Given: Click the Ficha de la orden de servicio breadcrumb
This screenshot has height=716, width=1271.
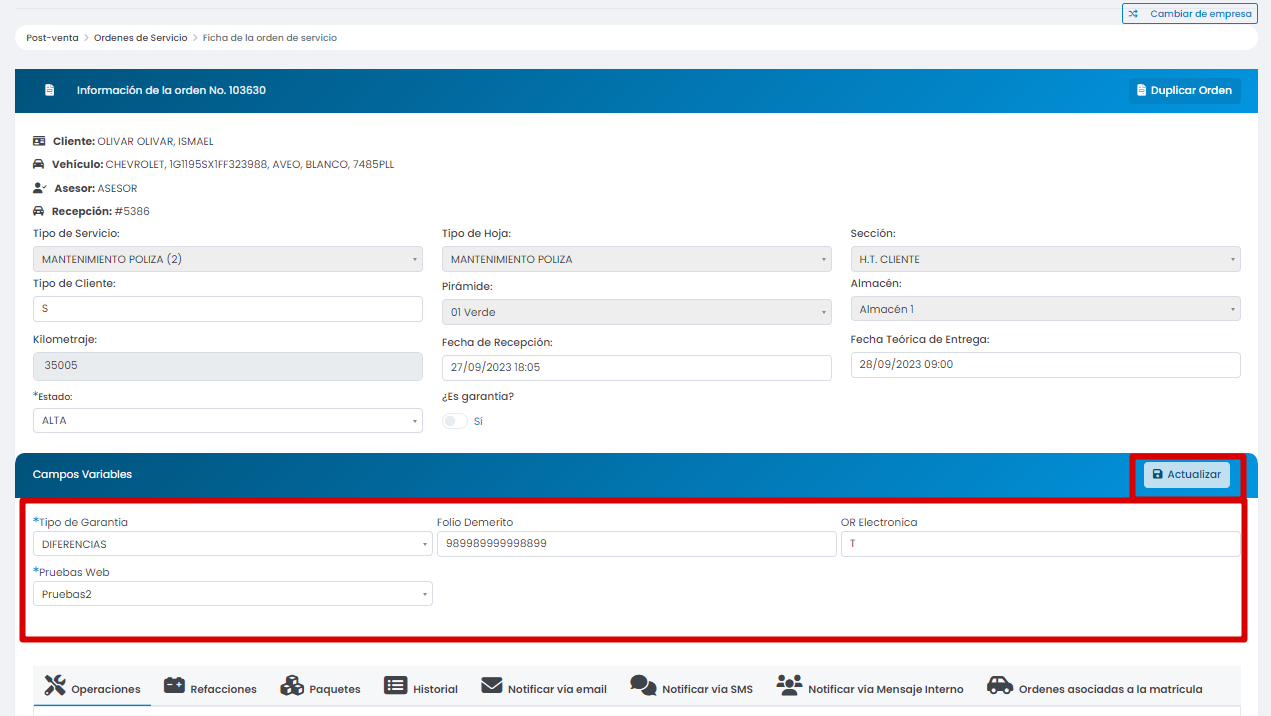Looking at the screenshot, I should point(270,38).
